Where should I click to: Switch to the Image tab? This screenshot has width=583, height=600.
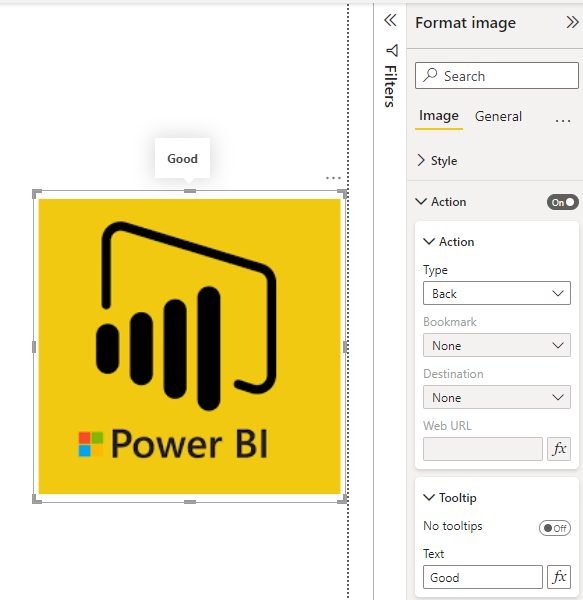tap(439, 116)
